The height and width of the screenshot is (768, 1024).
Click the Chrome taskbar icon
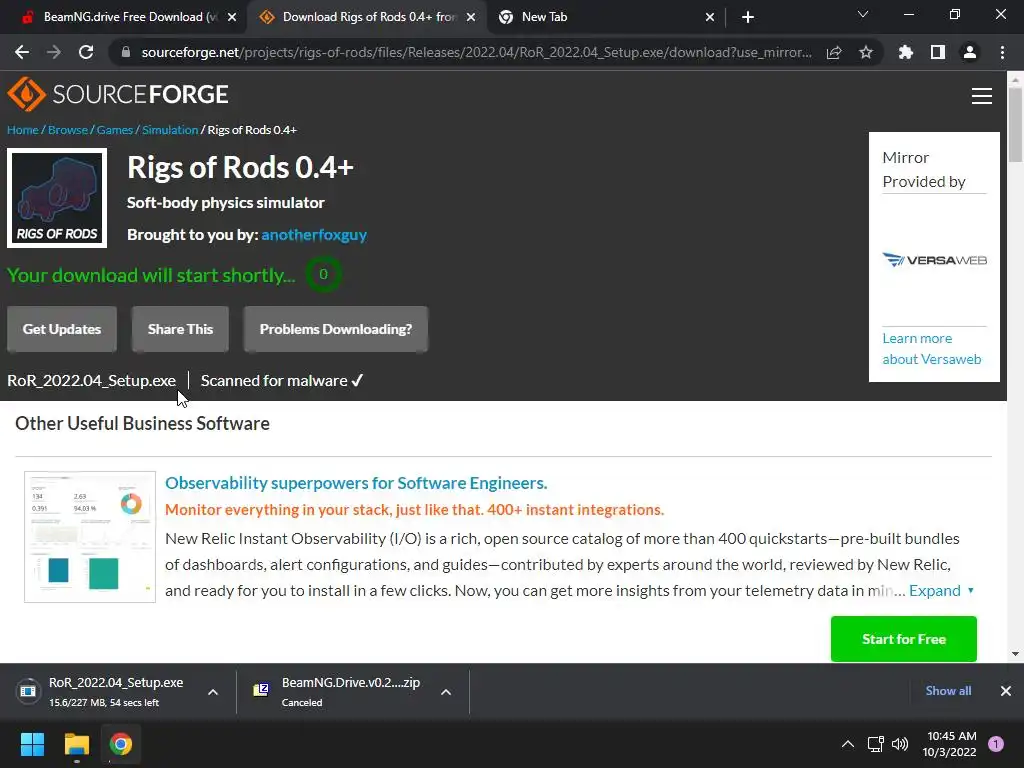[x=121, y=744]
